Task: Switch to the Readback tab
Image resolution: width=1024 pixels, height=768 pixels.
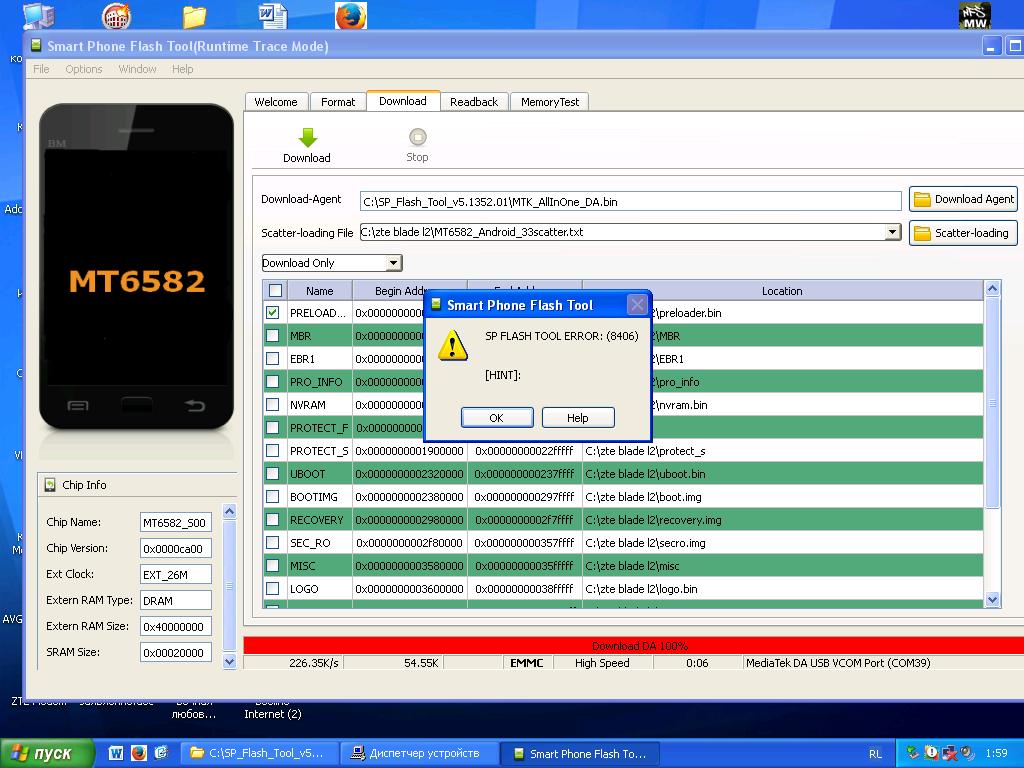Action: (x=473, y=102)
